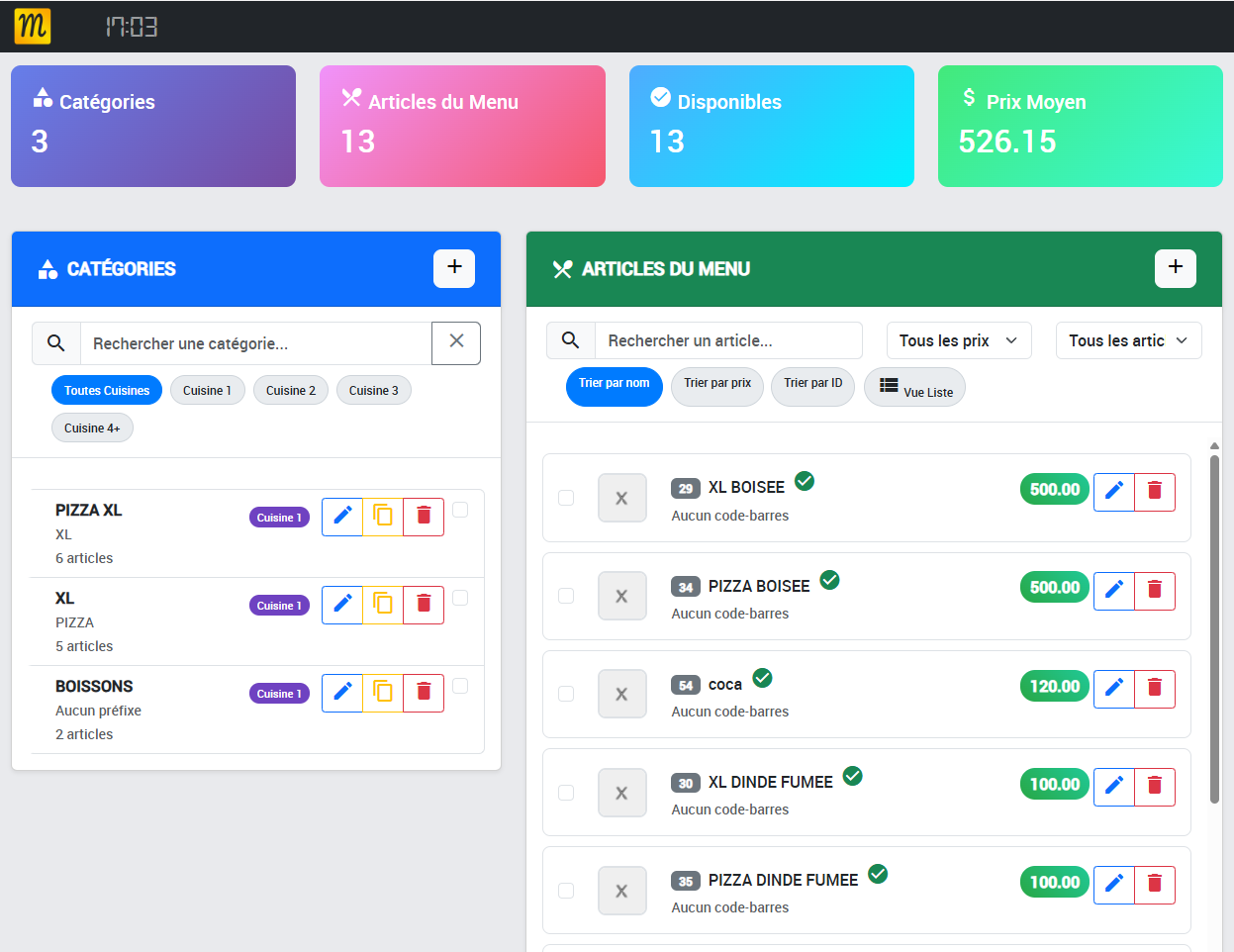Select the Cuisine 2 filter tab
The width and height of the screenshot is (1234, 952).
tap(290, 390)
